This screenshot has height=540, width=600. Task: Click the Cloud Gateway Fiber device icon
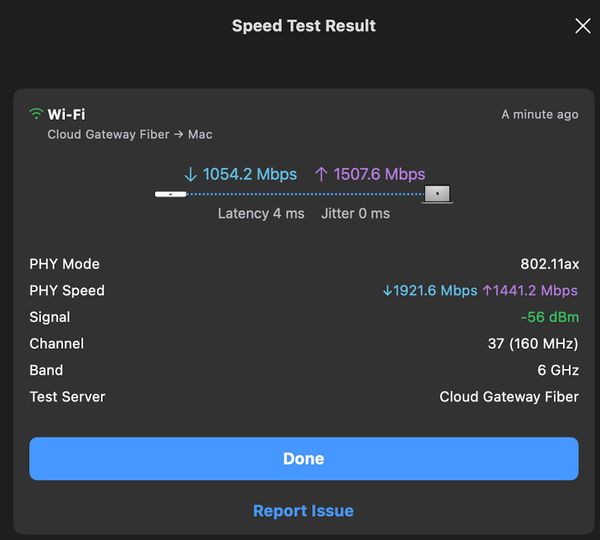[x=170, y=194]
